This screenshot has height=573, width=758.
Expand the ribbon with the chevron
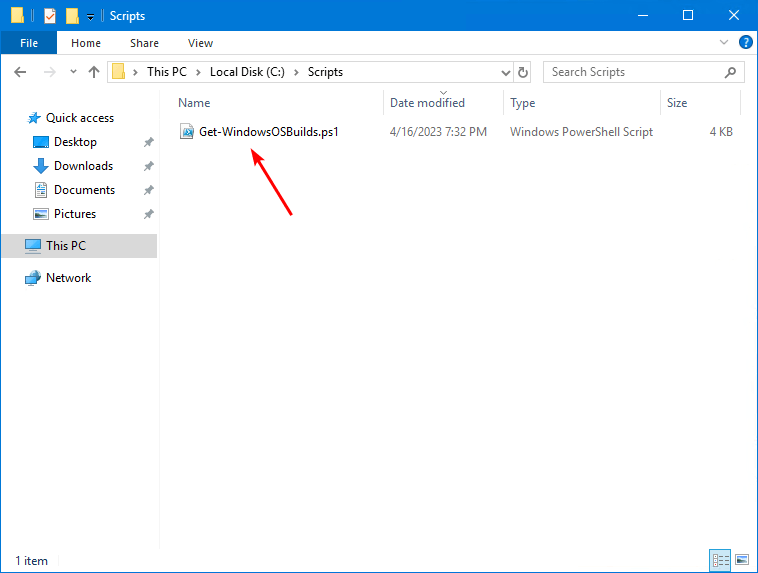tap(725, 43)
